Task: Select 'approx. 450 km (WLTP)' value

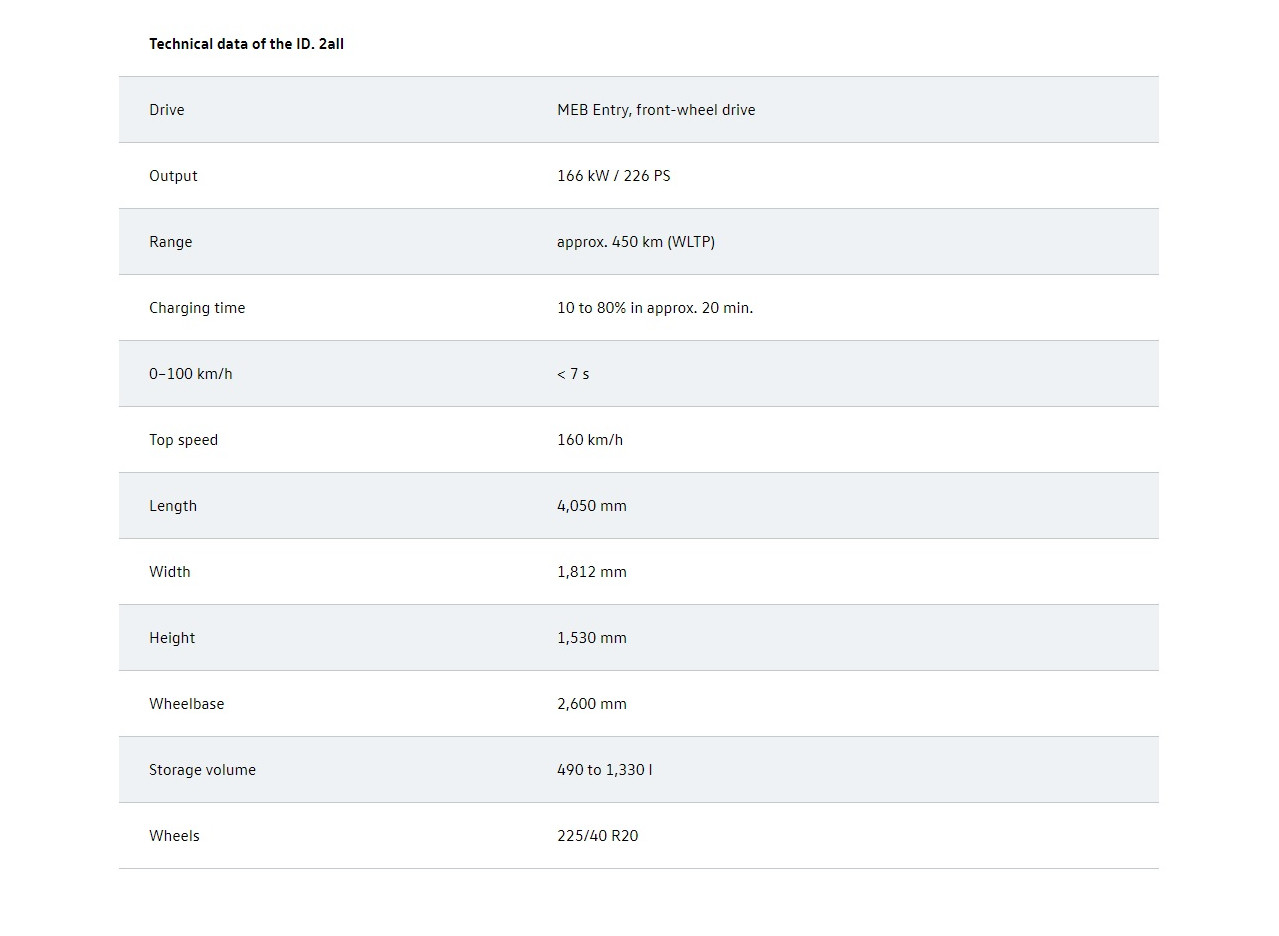Action: point(636,242)
